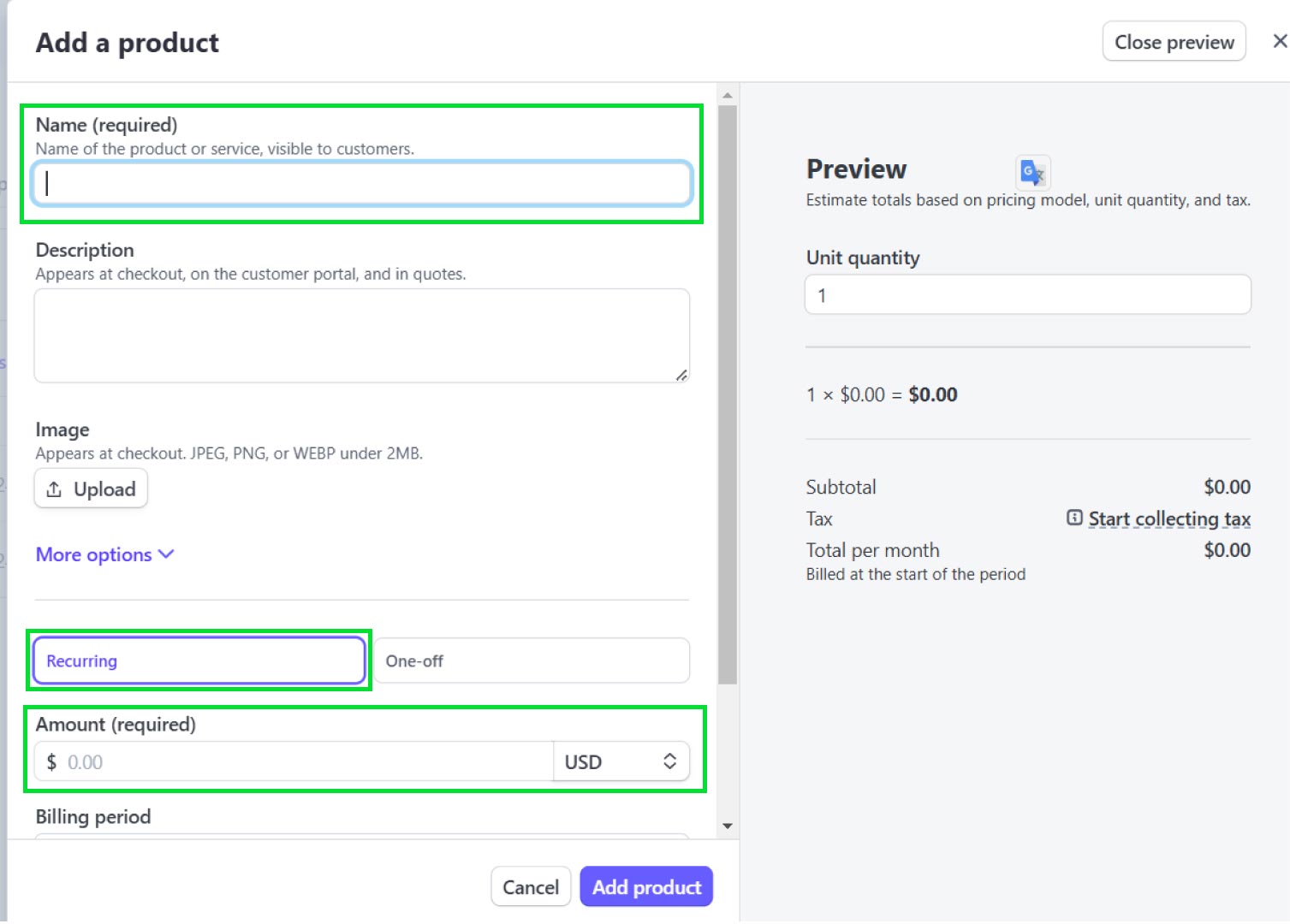The height and width of the screenshot is (924, 1290).
Task: Click the scrollbar down arrow
Action: (727, 826)
